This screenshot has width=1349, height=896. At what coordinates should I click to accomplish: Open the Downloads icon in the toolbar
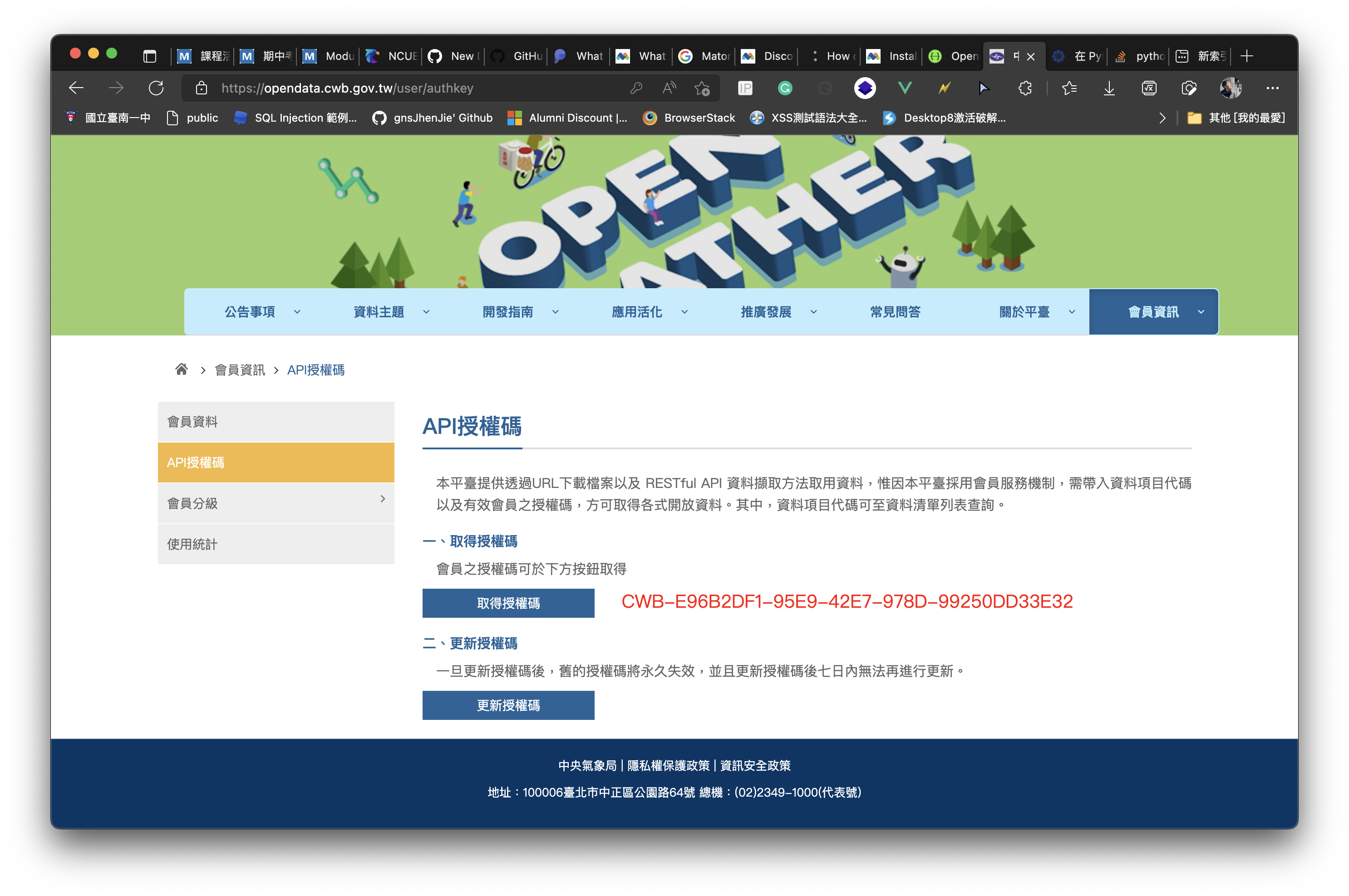tap(1109, 88)
